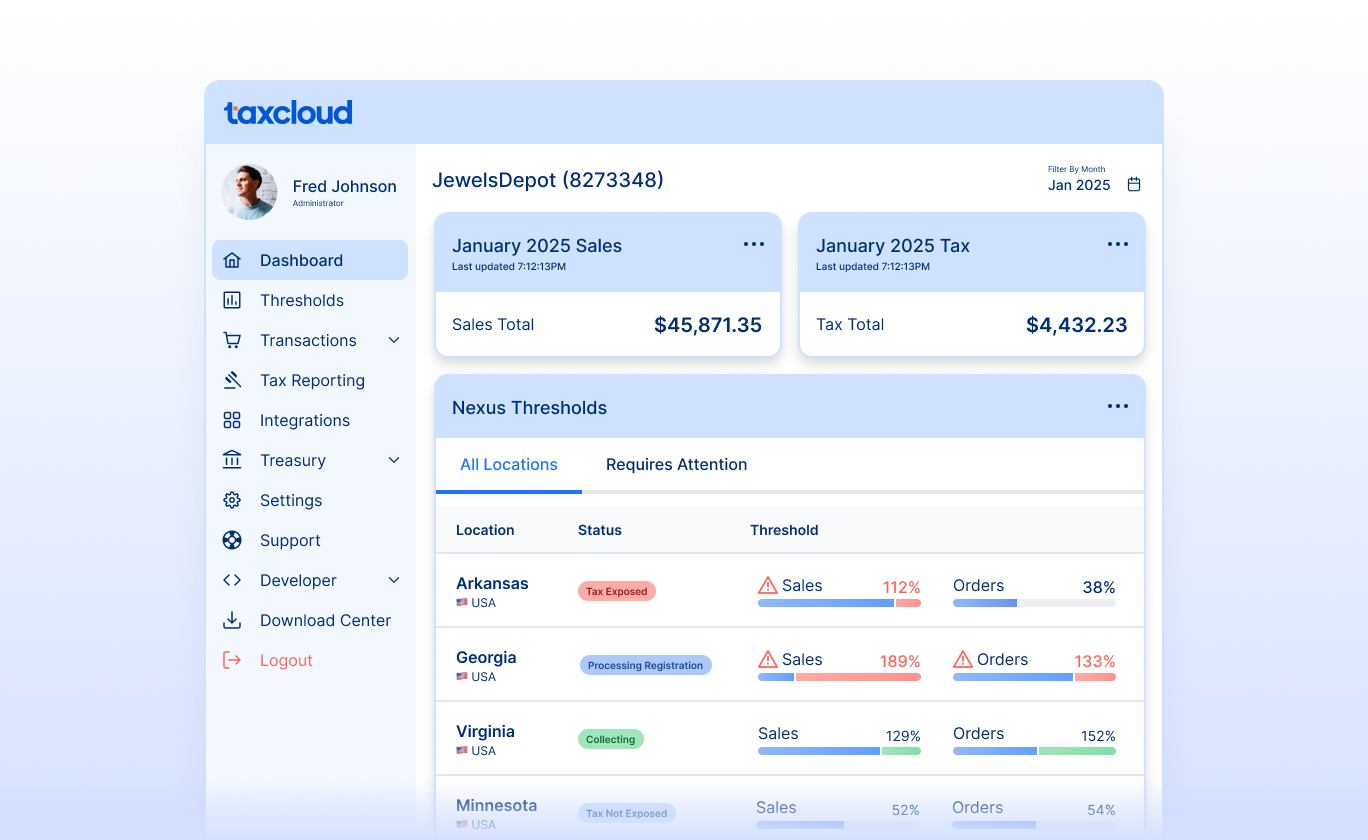Expand the Developer submenu chevron
This screenshot has width=1368, height=840.
[394, 580]
